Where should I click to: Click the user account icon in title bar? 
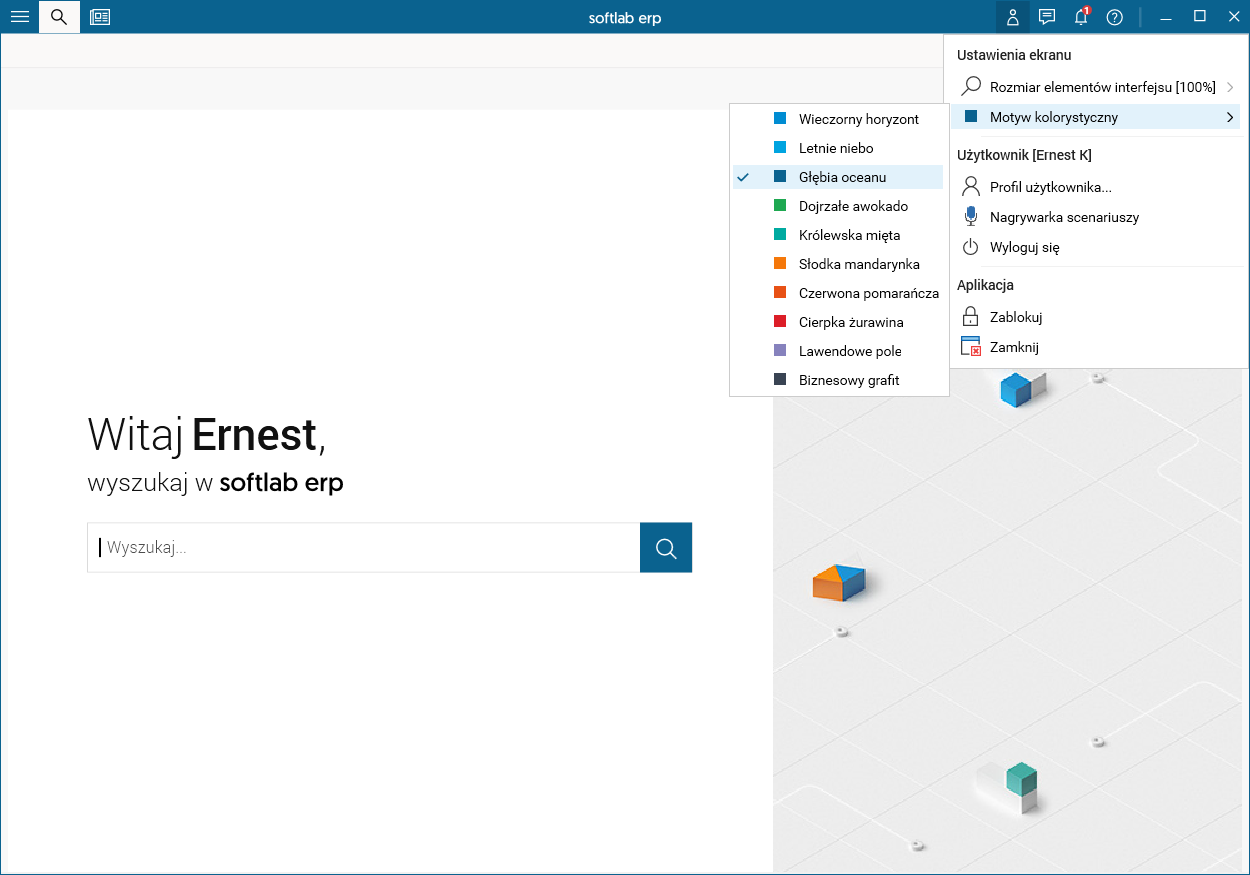1013,17
